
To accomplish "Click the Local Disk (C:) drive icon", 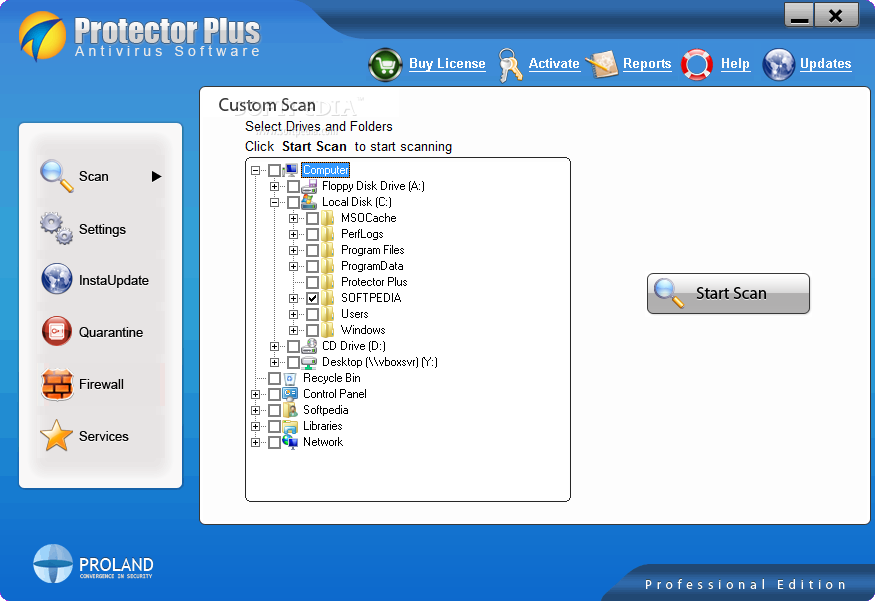I will (309, 201).
